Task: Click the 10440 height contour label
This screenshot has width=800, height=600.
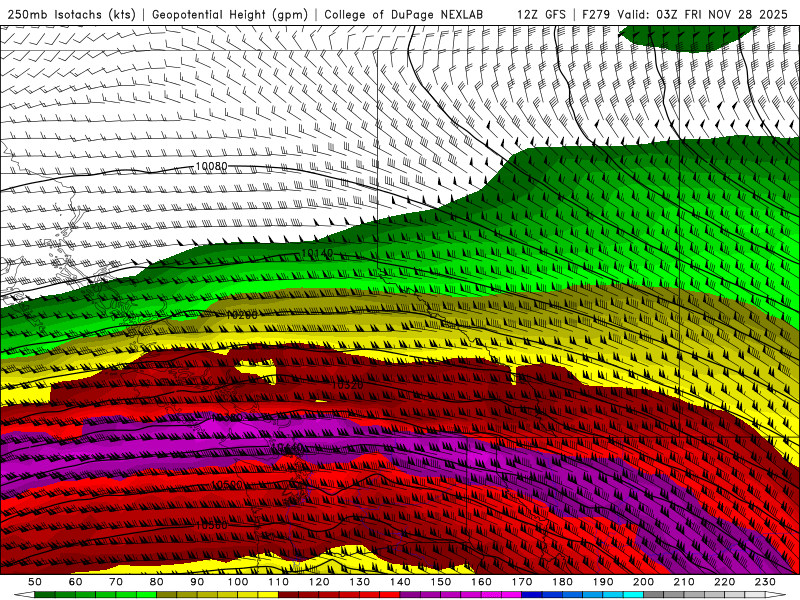Action: 287,447
